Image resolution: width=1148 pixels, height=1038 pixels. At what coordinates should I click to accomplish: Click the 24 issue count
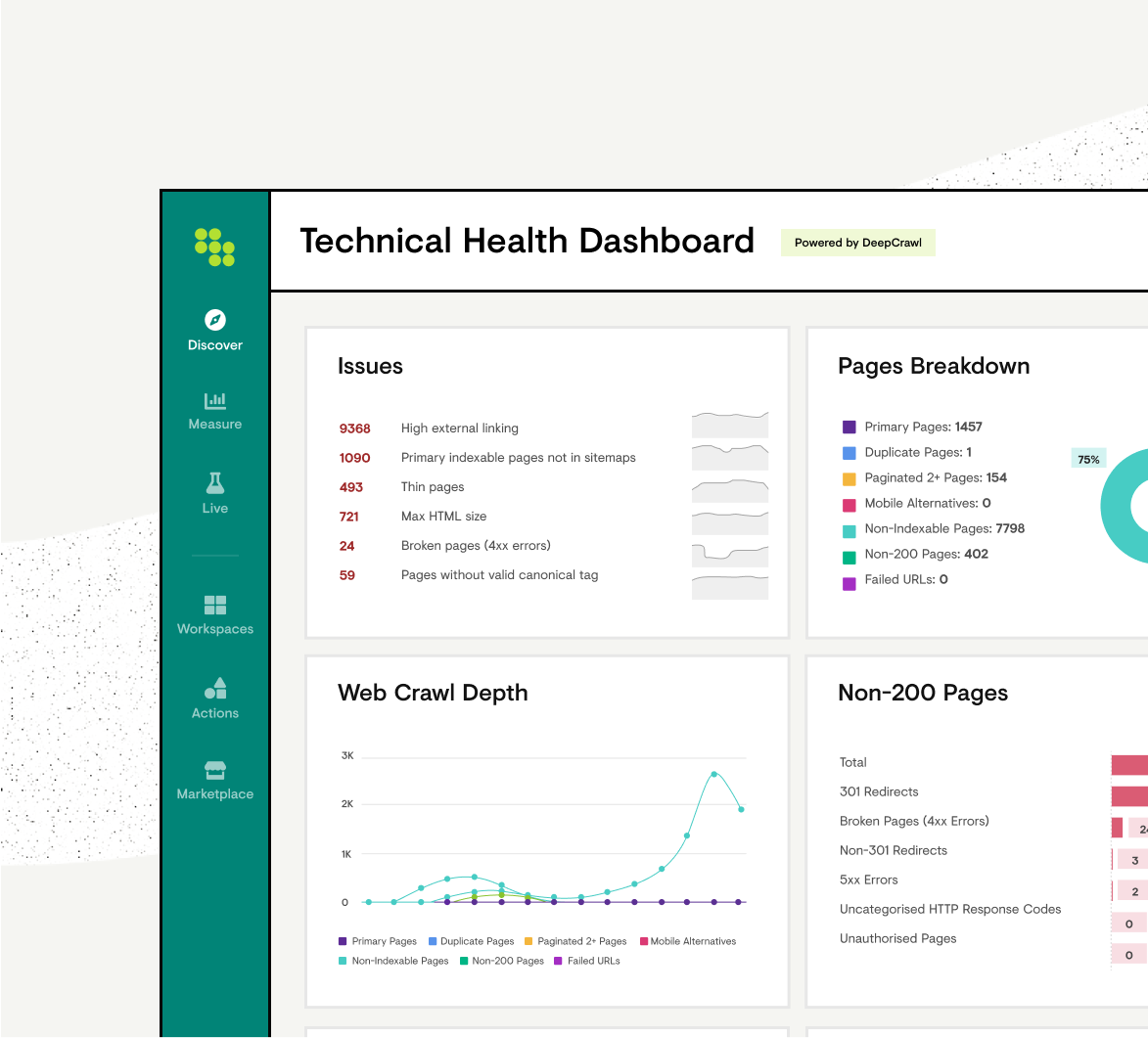[x=346, y=545]
